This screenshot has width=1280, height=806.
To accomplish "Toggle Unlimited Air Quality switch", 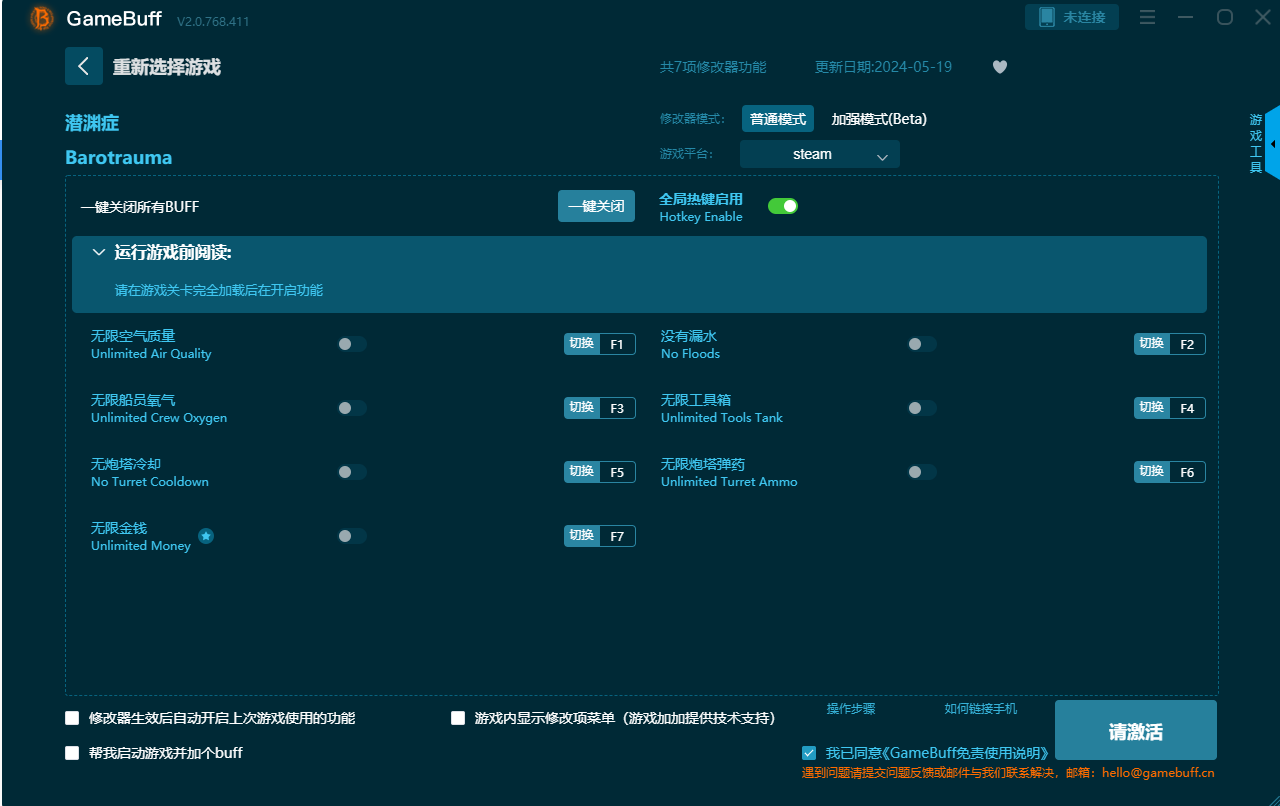I will 352,344.
